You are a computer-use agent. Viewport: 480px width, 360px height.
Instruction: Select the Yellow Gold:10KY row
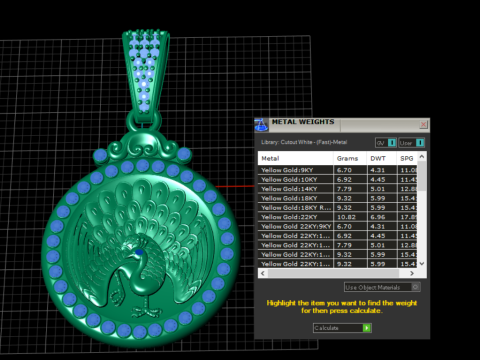coord(337,179)
